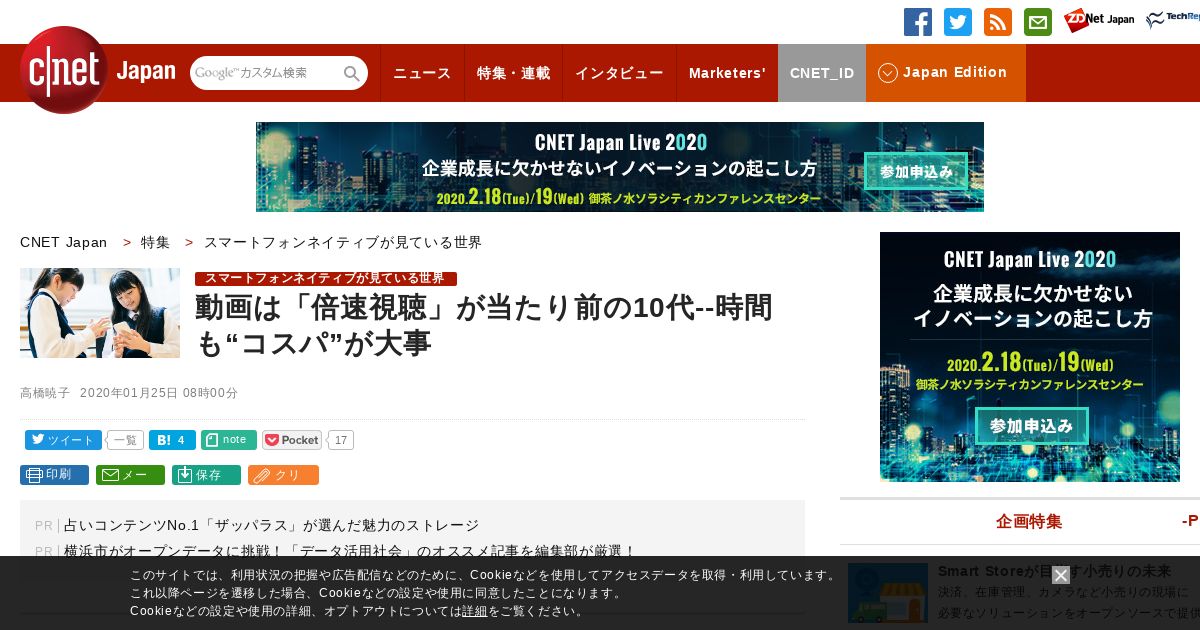Image resolution: width=1200 pixels, height=630 pixels.
Task: Click 参加申込み in the top banner
Action: 916,171
